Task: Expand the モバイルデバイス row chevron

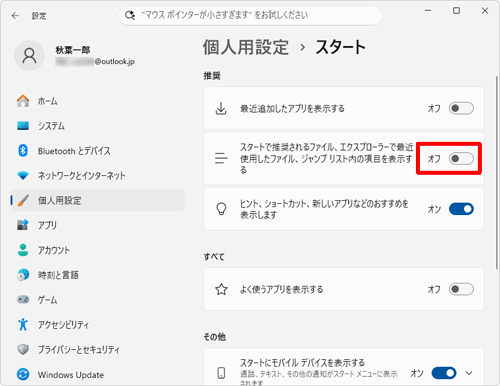Action: pos(469,373)
